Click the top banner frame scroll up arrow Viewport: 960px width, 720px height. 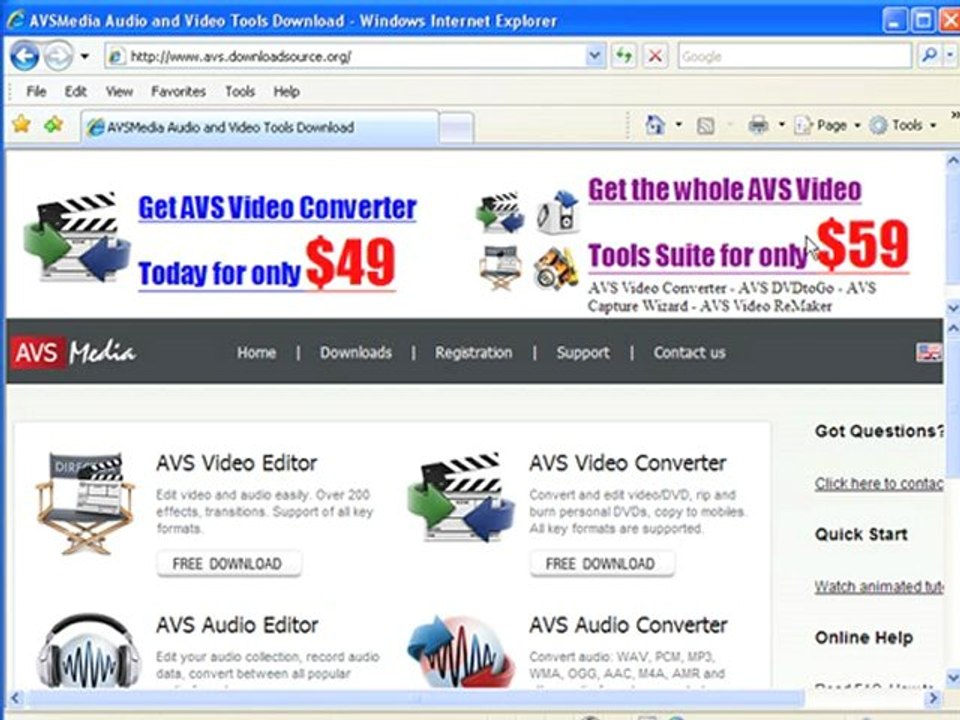click(953, 162)
